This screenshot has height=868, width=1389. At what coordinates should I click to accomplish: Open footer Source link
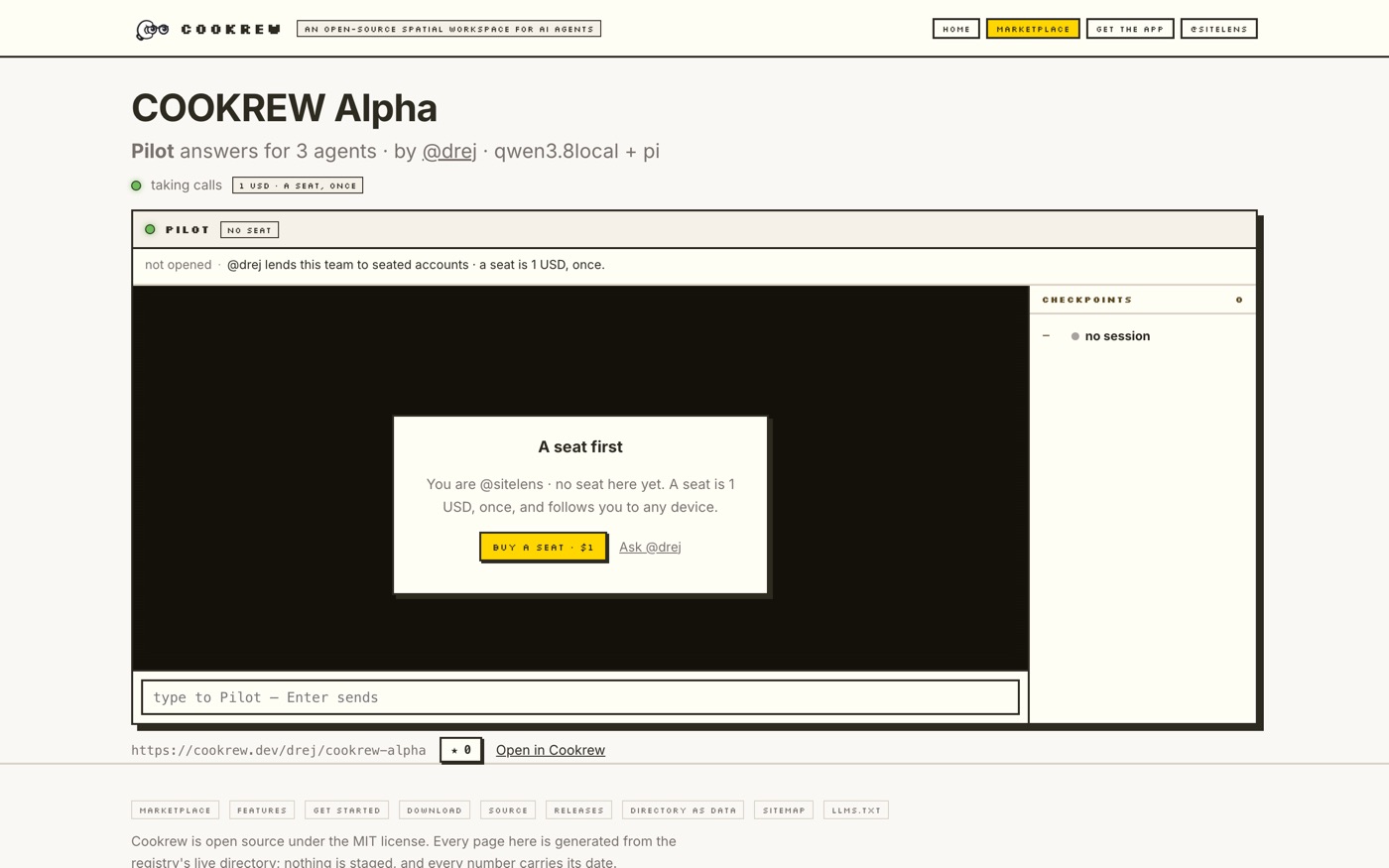508,810
